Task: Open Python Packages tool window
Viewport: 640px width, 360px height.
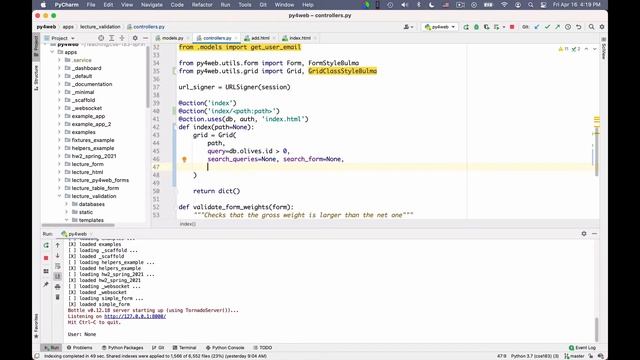Action: (122, 348)
